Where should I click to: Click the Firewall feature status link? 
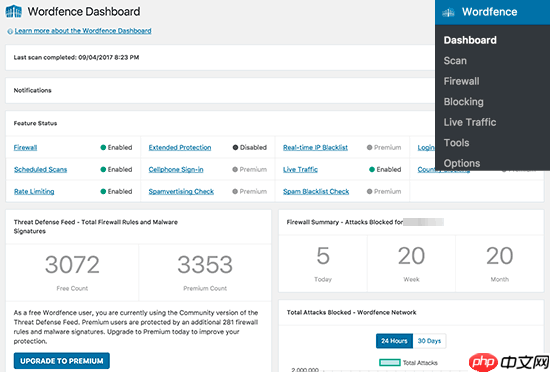pyautogui.click(x=25, y=148)
